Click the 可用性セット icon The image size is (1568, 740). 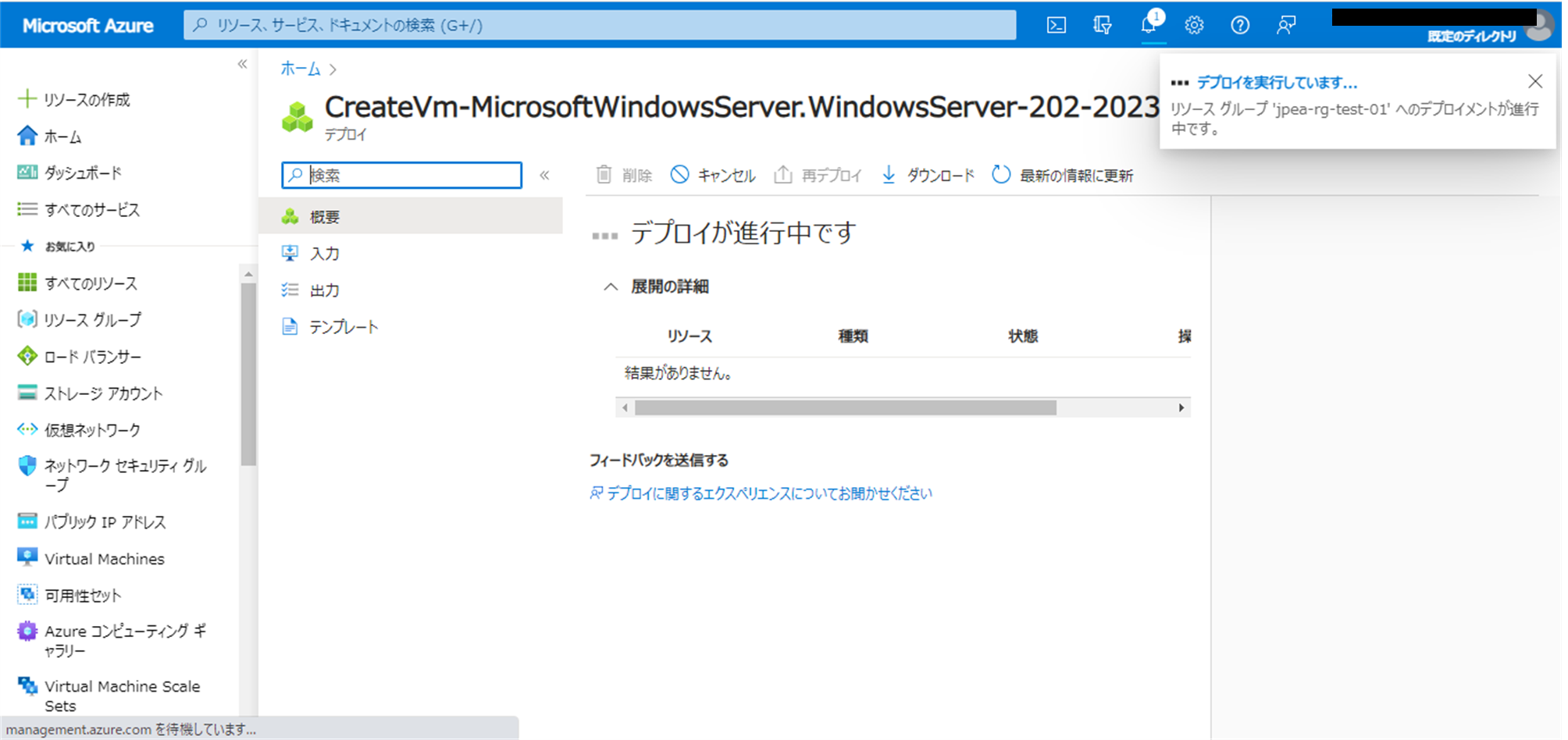(x=27, y=594)
